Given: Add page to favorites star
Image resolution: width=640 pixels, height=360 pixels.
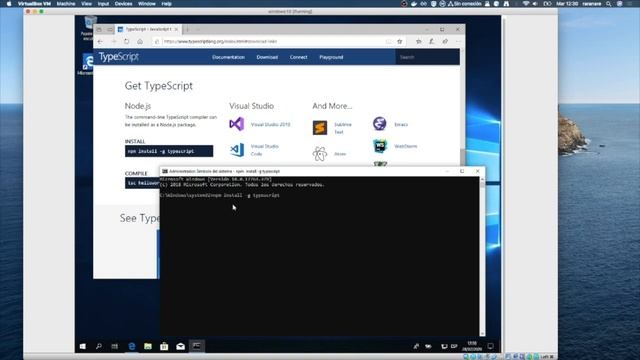Looking at the screenshot, I should click(x=400, y=42).
